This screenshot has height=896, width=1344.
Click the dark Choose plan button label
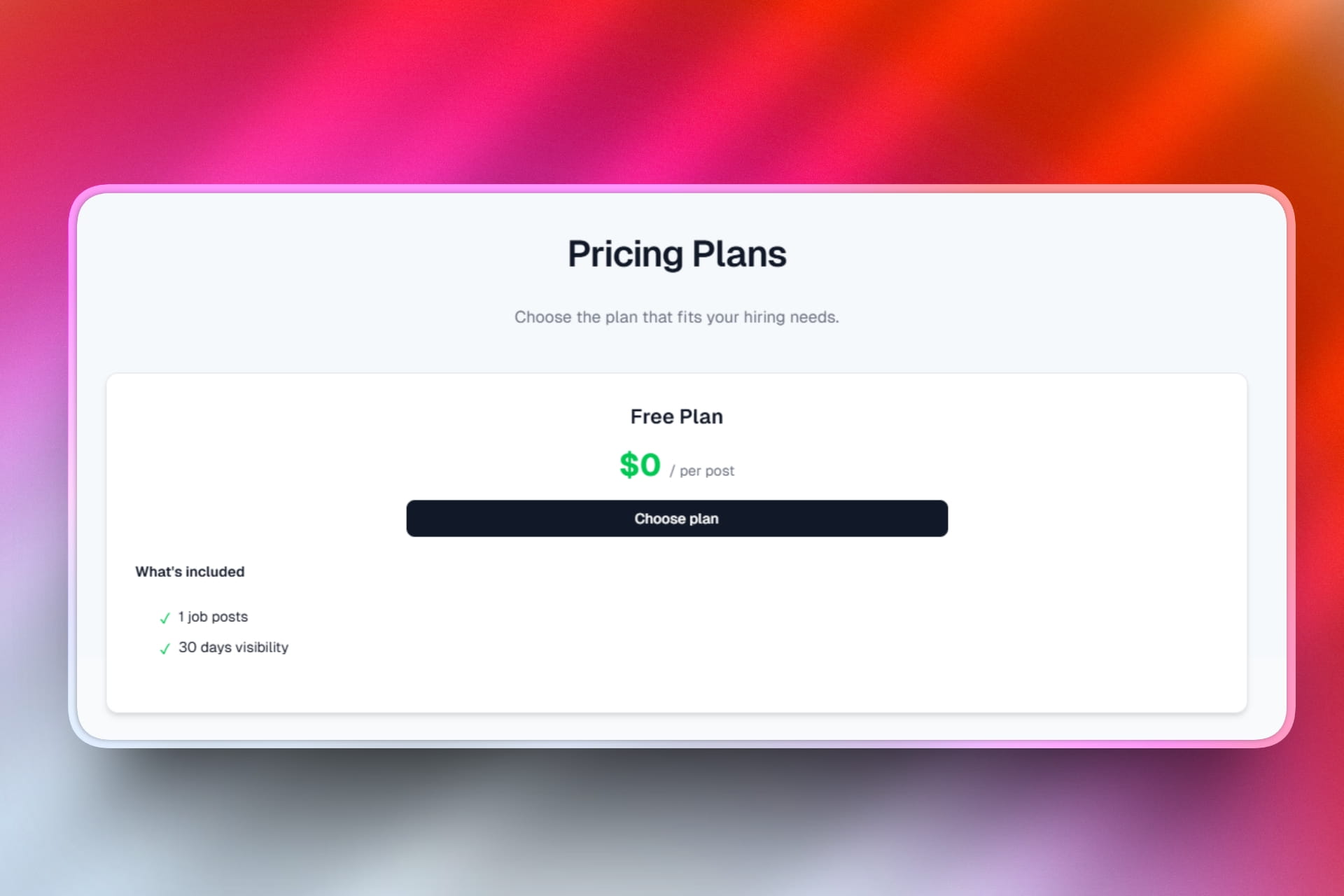[x=676, y=519]
